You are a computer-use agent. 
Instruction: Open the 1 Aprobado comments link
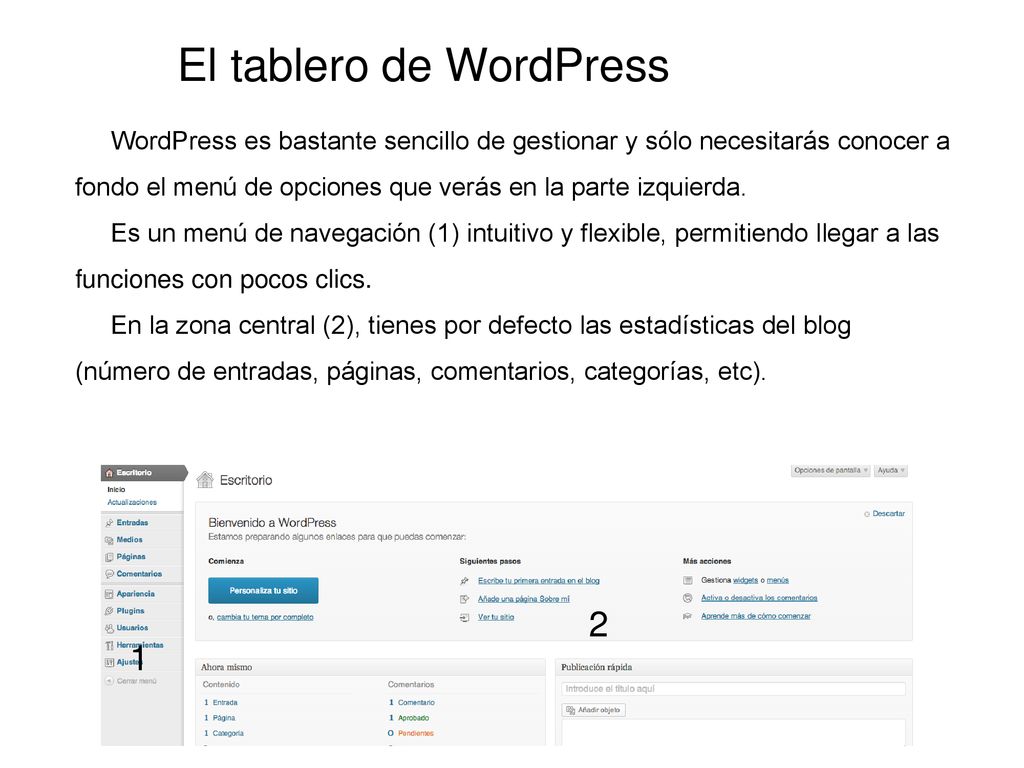[409, 718]
